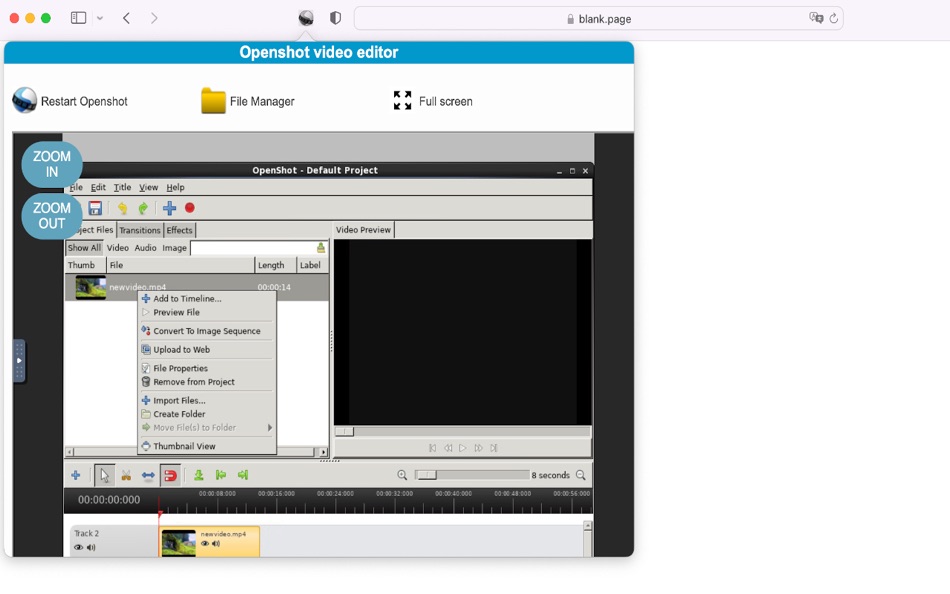Open the Edit menu
The width and height of the screenshot is (950, 594).
[x=98, y=187]
